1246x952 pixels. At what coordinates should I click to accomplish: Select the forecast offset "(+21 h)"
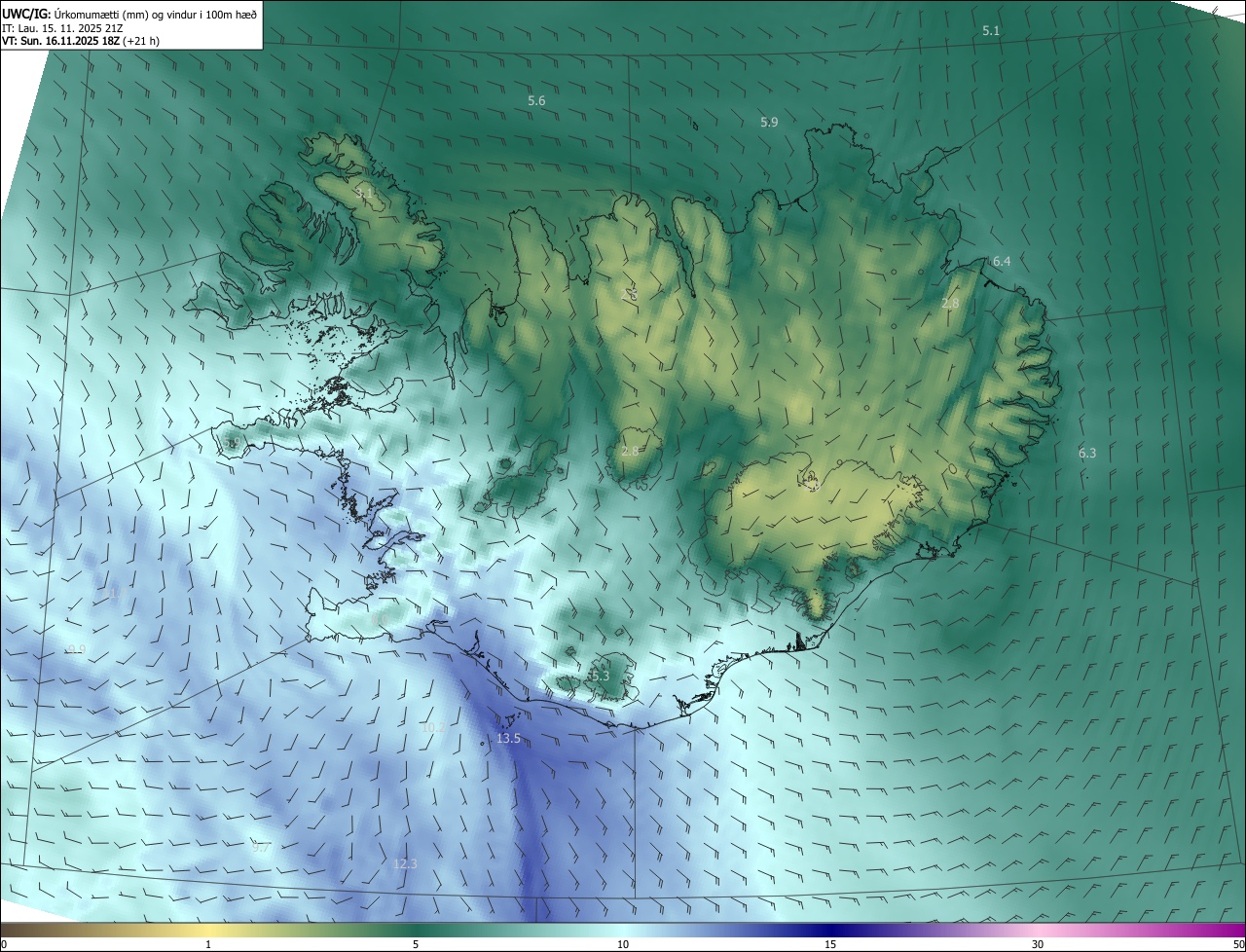(142, 42)
